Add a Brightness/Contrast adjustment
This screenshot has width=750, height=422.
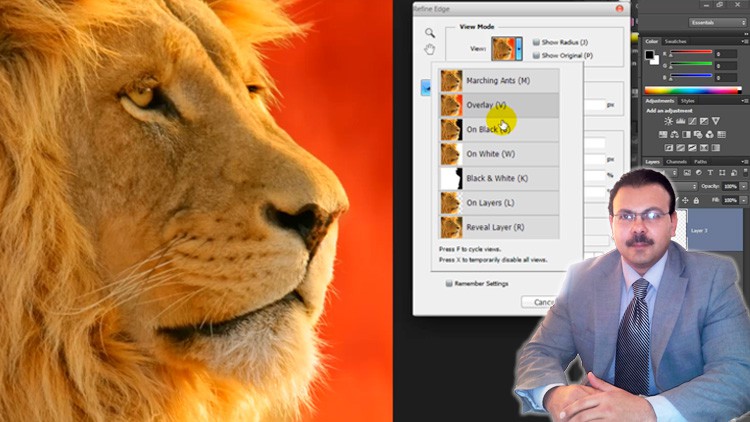pos(669,121)
